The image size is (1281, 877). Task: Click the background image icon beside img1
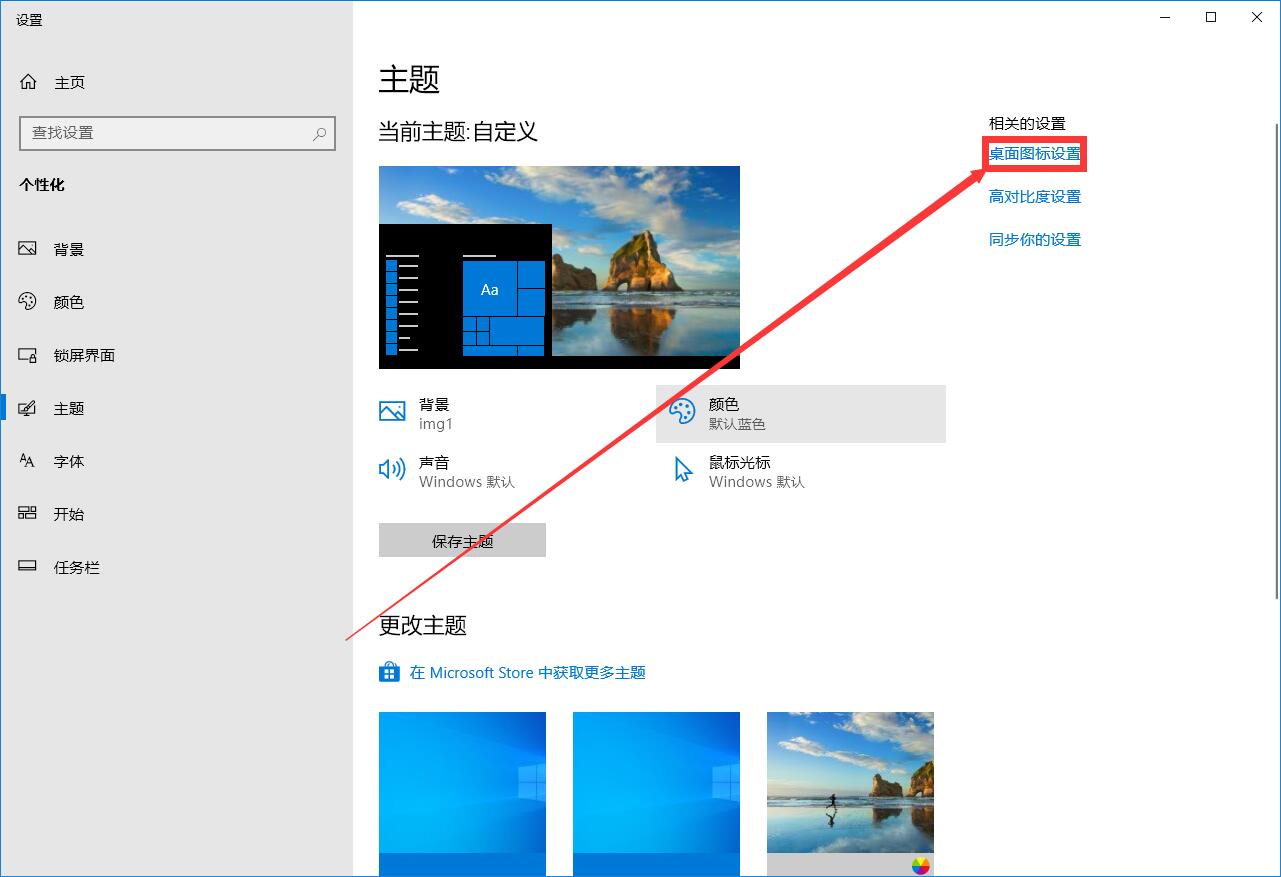click(x=392, y=411)
